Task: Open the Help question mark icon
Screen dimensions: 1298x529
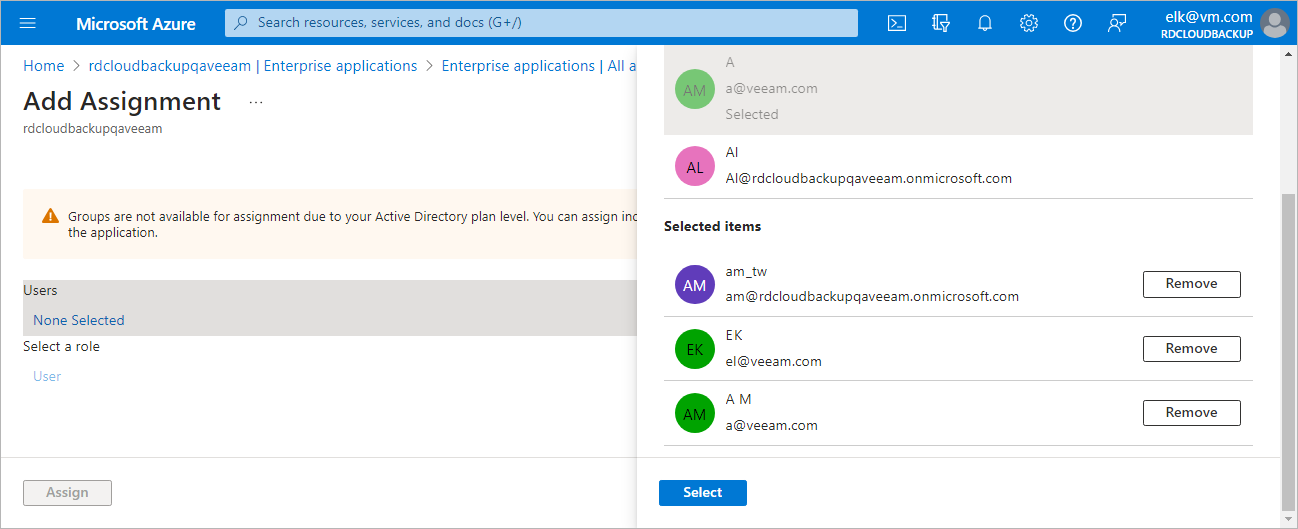Action: [1073, 23]
